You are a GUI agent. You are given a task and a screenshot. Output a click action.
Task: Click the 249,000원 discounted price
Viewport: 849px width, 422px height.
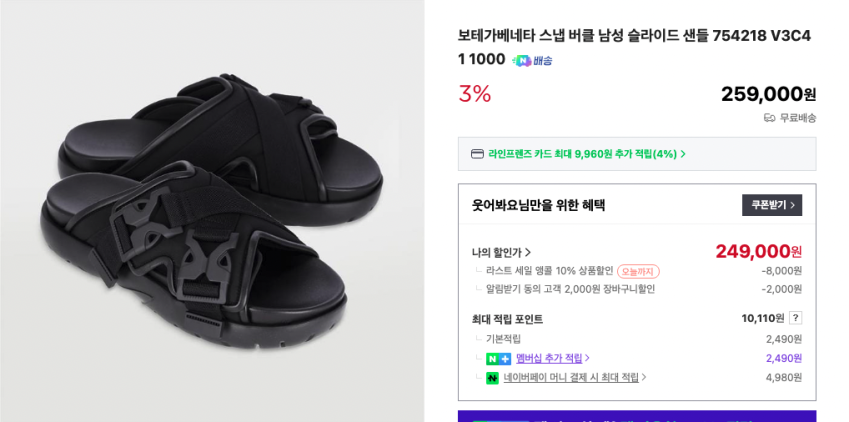point(758,251)
